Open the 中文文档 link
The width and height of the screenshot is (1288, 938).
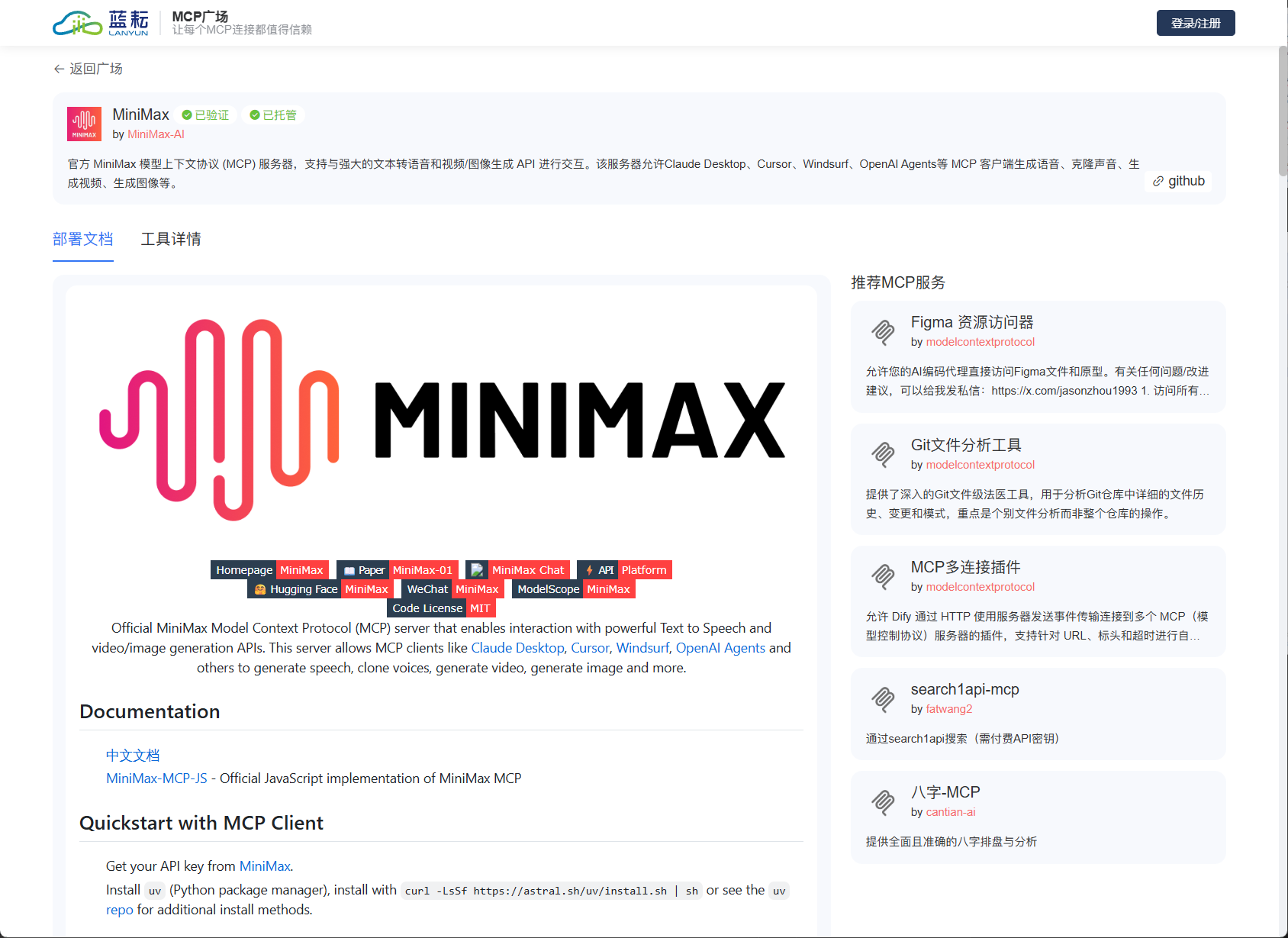[133, 755]
